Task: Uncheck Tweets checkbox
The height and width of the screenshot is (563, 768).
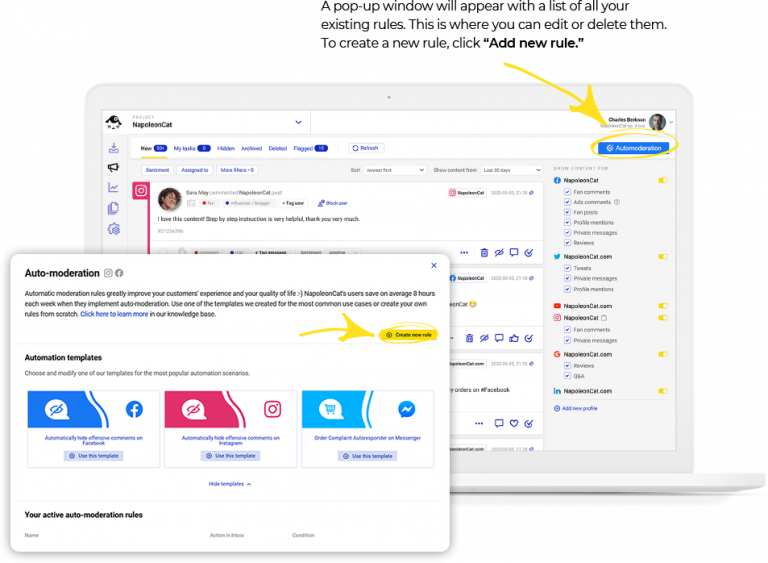Action: coord(567,268)
